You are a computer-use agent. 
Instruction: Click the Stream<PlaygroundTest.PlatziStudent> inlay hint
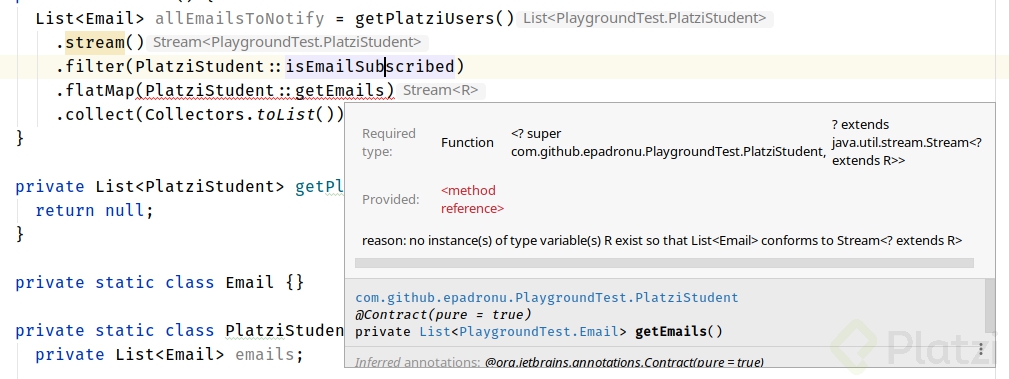[287, 42]
